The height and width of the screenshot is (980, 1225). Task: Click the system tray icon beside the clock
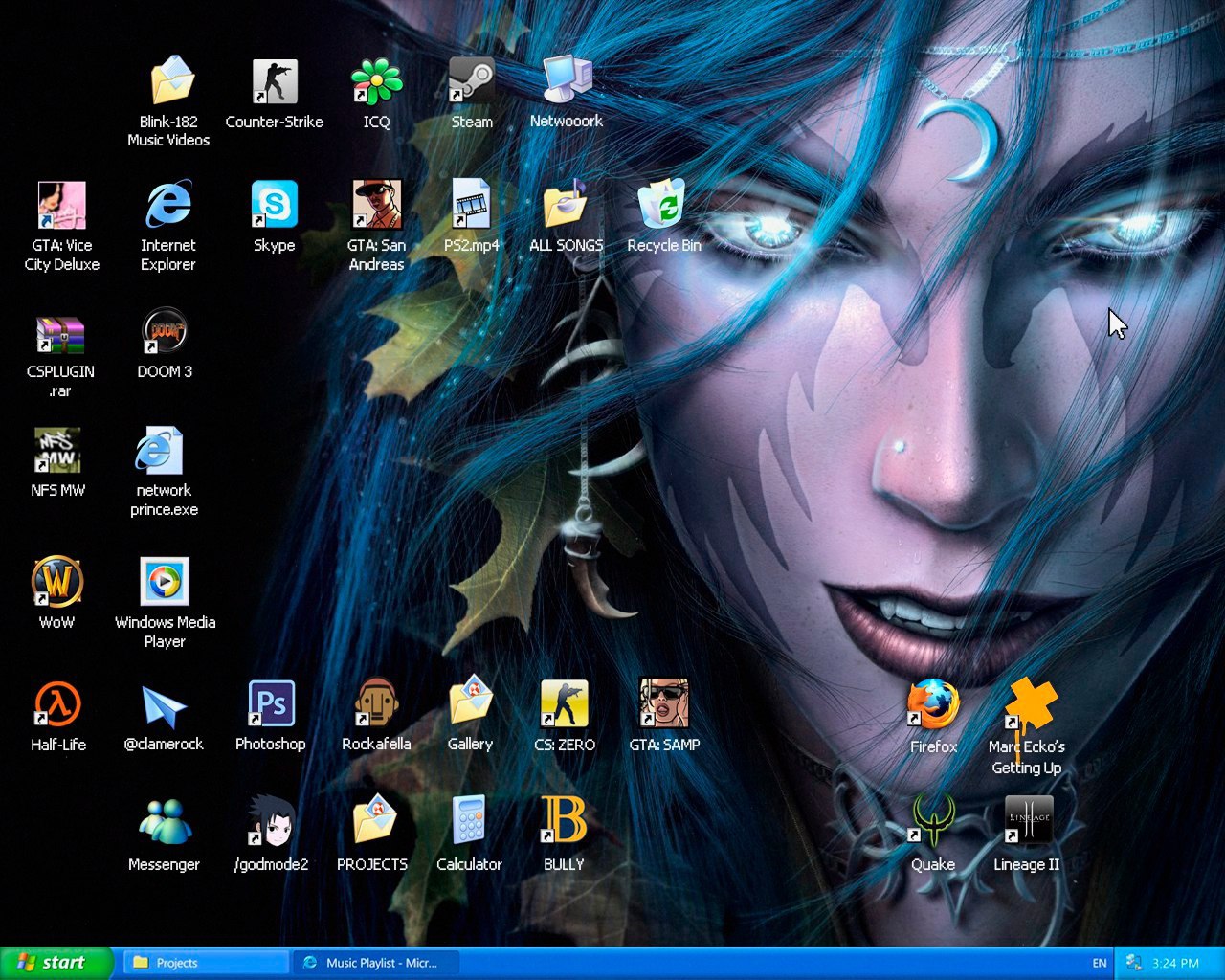click(1134, 963)
